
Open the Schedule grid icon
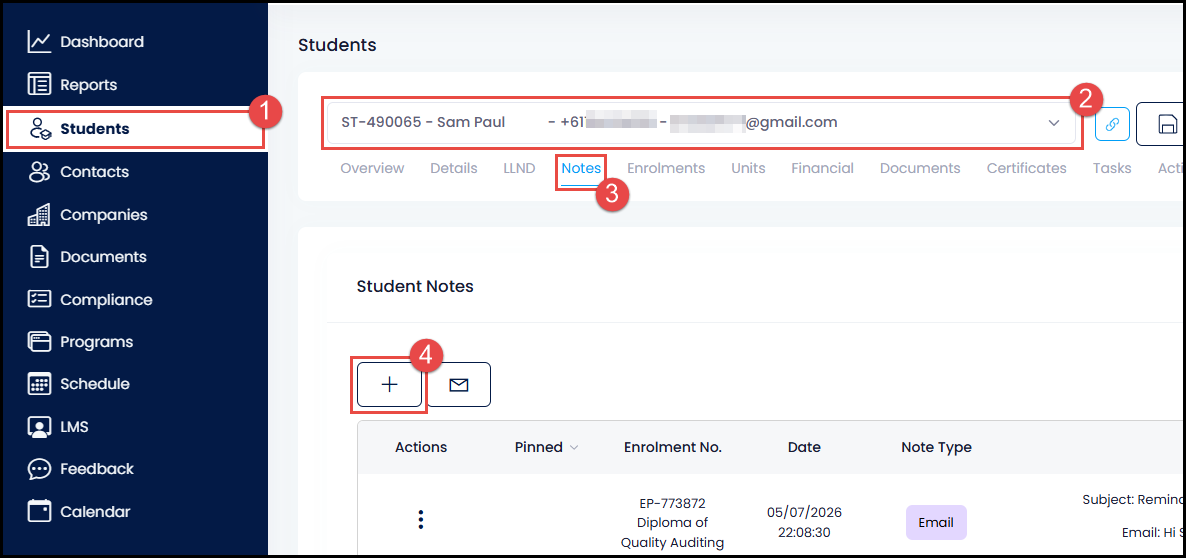coord(39,384)
